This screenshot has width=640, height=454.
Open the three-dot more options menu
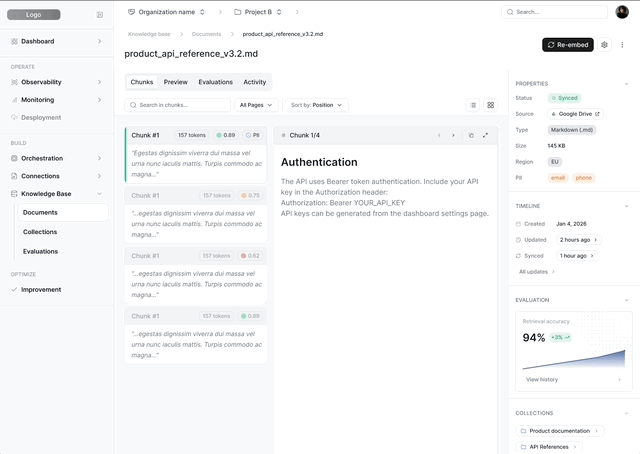pos(622,45)
